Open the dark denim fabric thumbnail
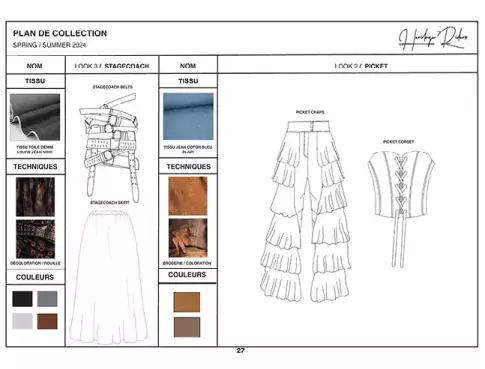The width and height of the screenshot is (485, 369). coord(35,117)
